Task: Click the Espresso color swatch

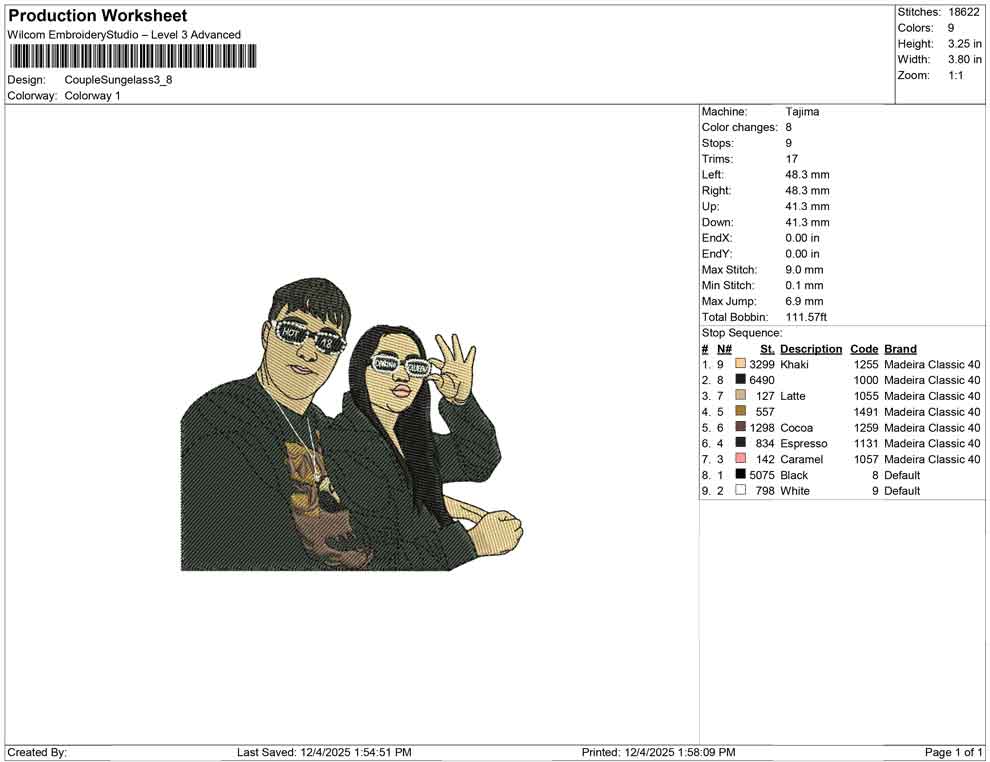Action: click(x=741, y=443)
